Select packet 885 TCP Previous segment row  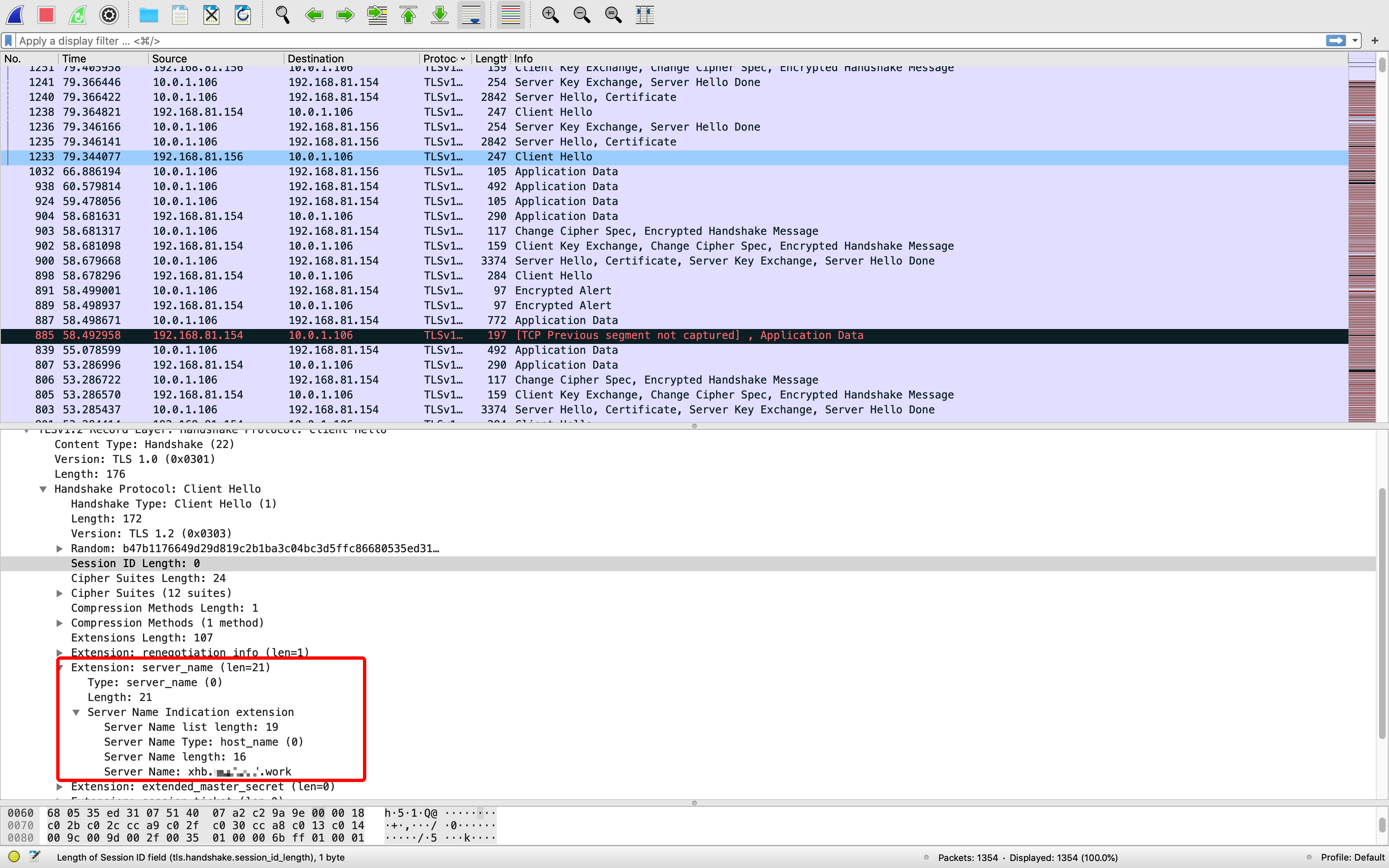coord(674,335)
